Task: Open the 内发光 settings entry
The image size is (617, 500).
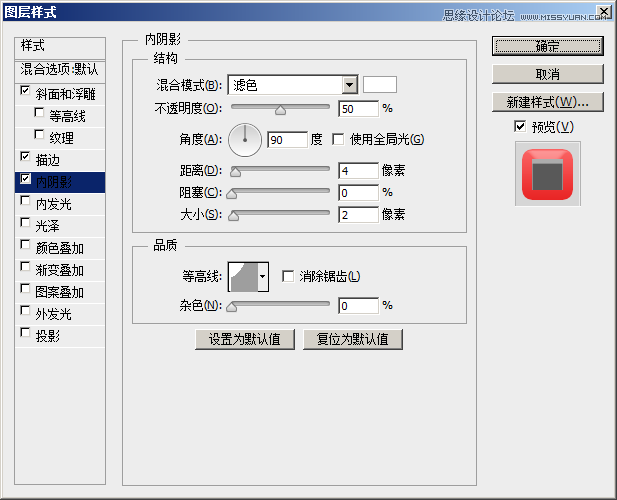Action: point(54,204)
